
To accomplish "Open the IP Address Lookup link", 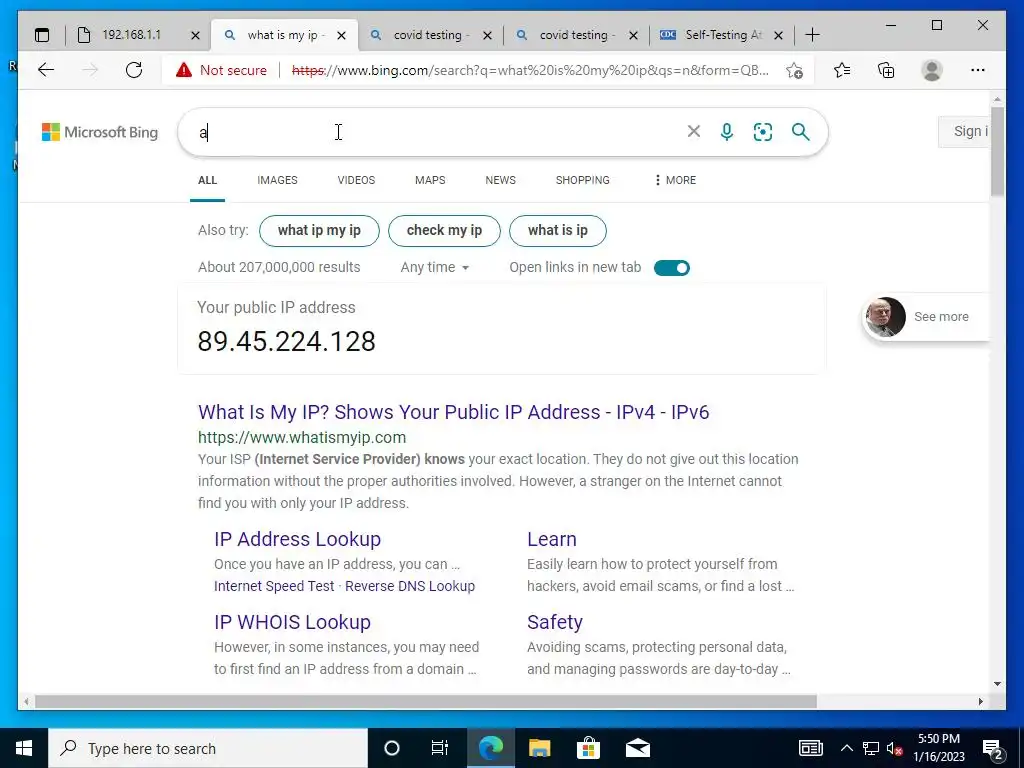I will 297,539.
